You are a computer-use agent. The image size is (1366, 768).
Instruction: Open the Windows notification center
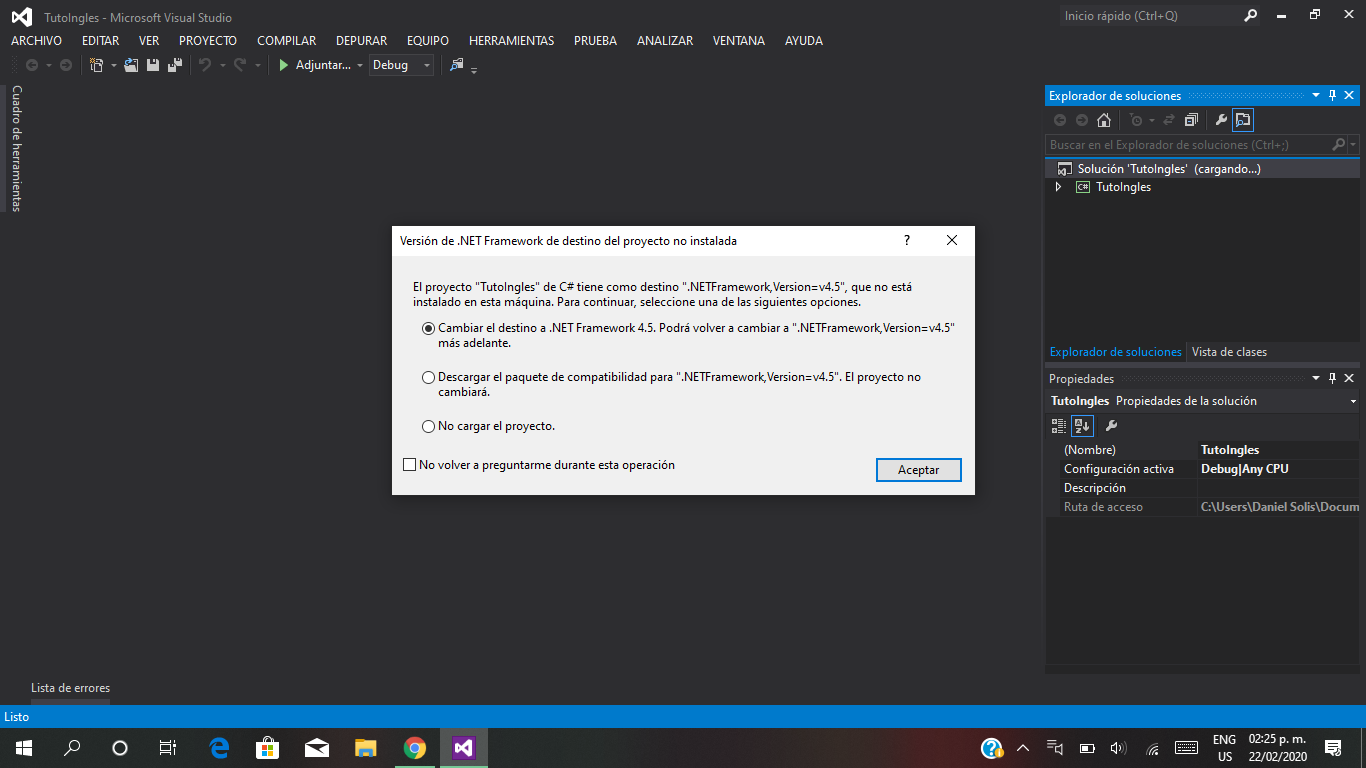[1333, 748]
